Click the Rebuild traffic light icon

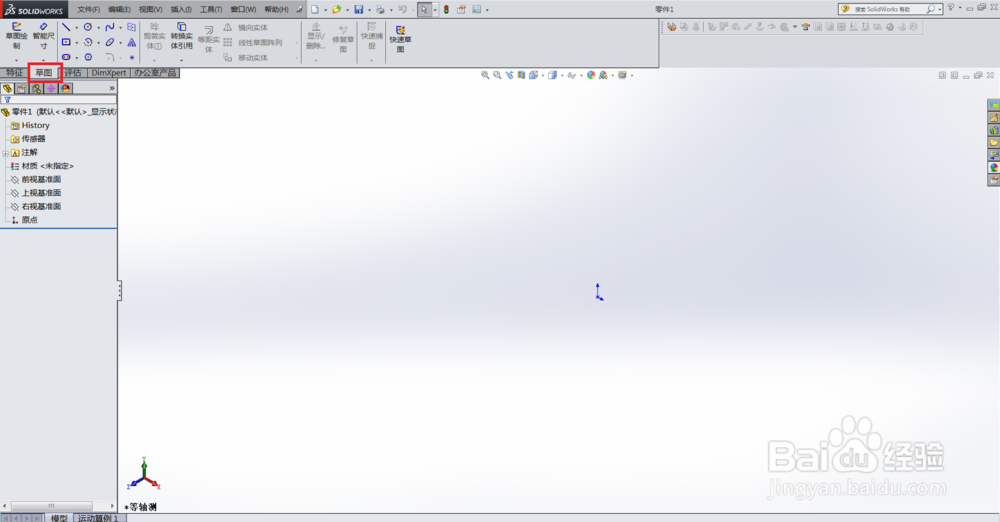446,10
